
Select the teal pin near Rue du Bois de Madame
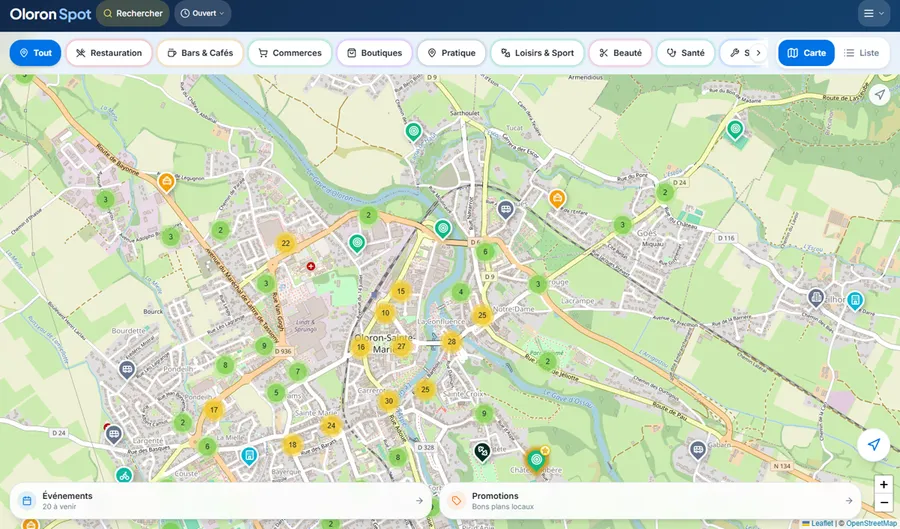735,130
